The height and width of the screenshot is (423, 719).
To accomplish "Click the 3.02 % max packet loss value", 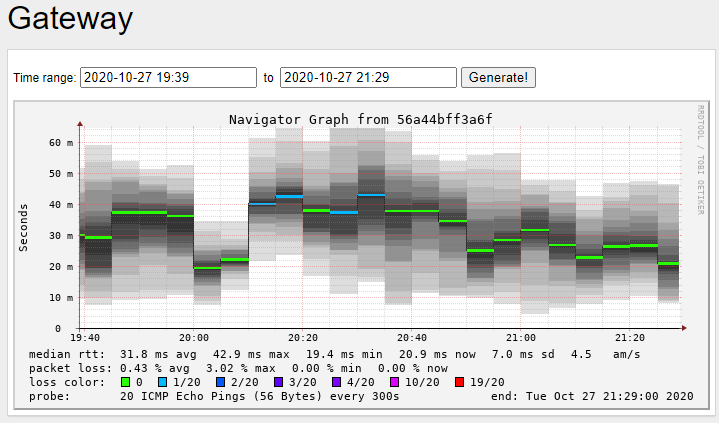I will [241, 368].
